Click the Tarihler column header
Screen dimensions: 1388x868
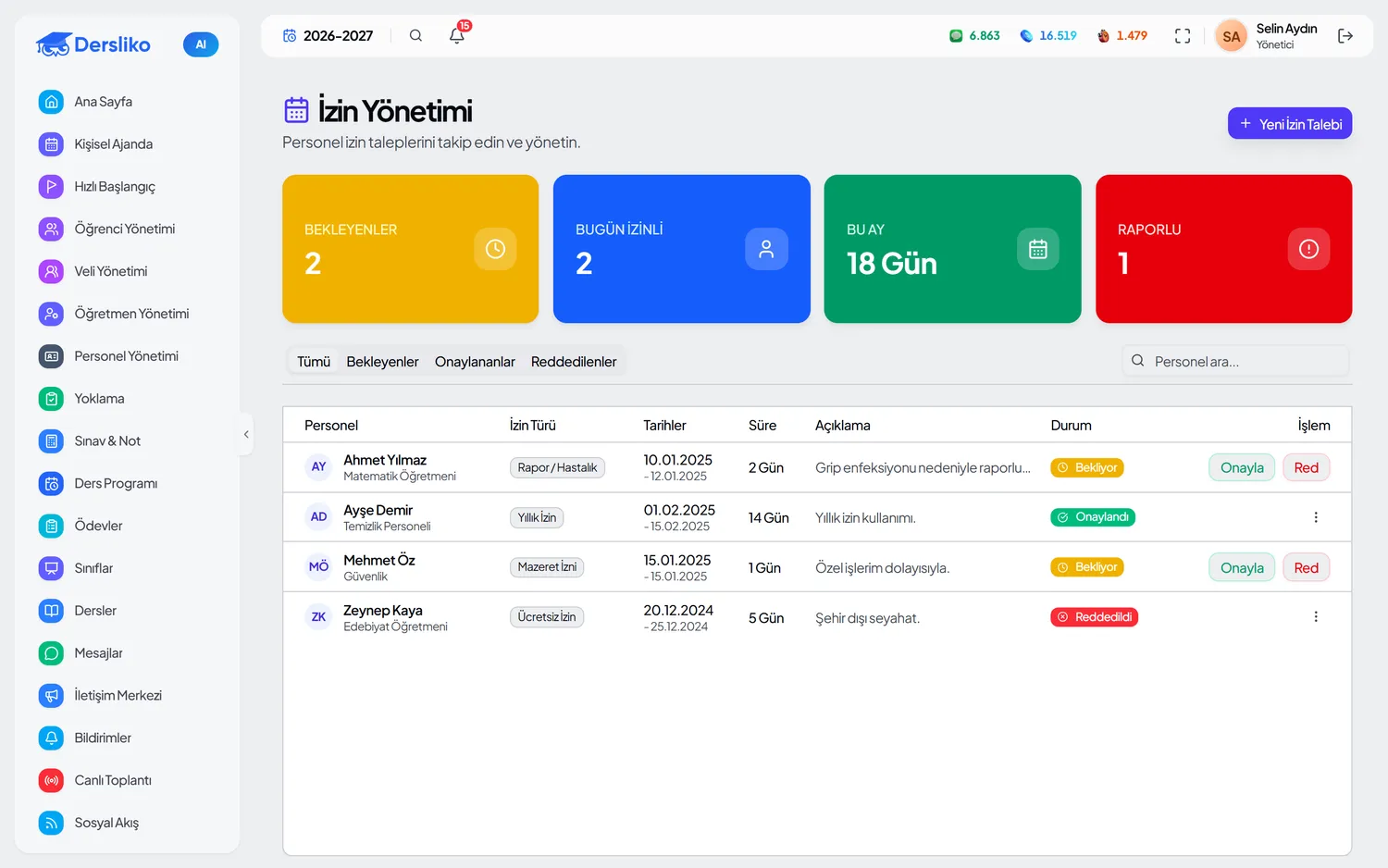pos(664,426)
